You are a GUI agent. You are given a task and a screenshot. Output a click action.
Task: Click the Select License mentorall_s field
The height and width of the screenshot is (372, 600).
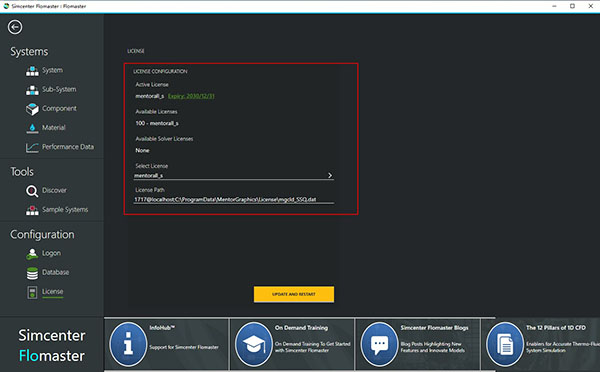233,175
